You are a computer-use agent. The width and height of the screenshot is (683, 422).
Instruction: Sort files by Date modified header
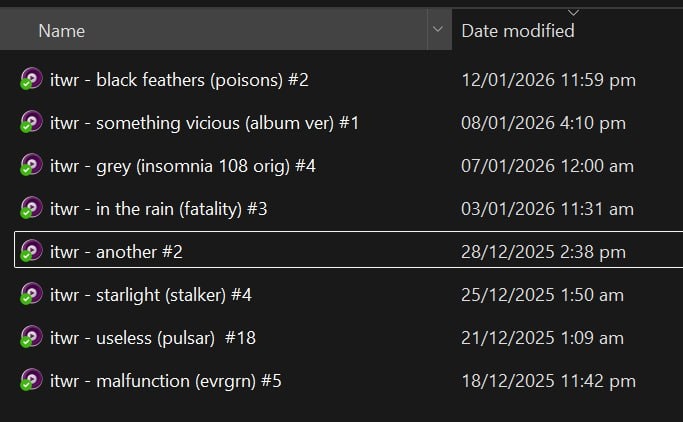[x=518, y=31]
